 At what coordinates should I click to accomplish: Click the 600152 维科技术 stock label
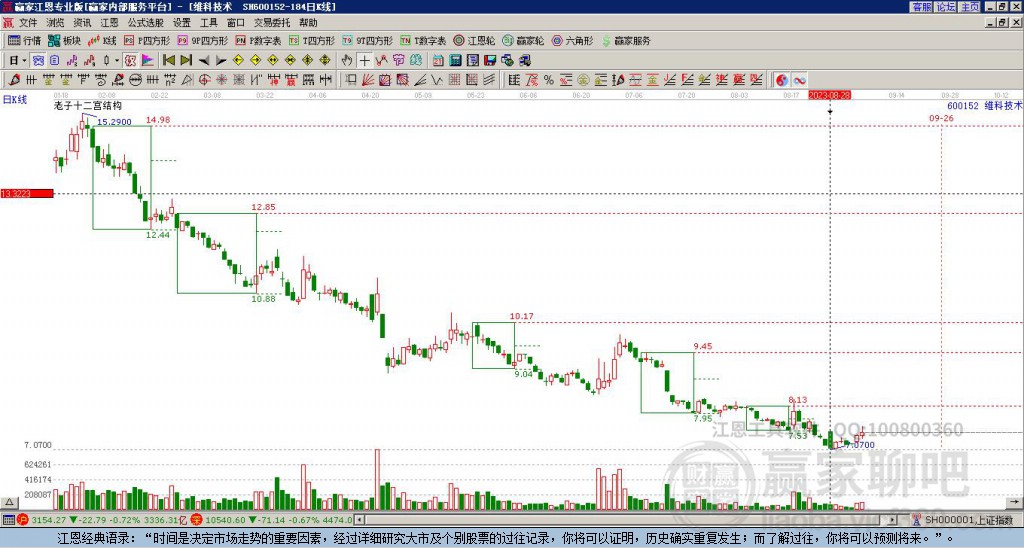click(984, 106)
